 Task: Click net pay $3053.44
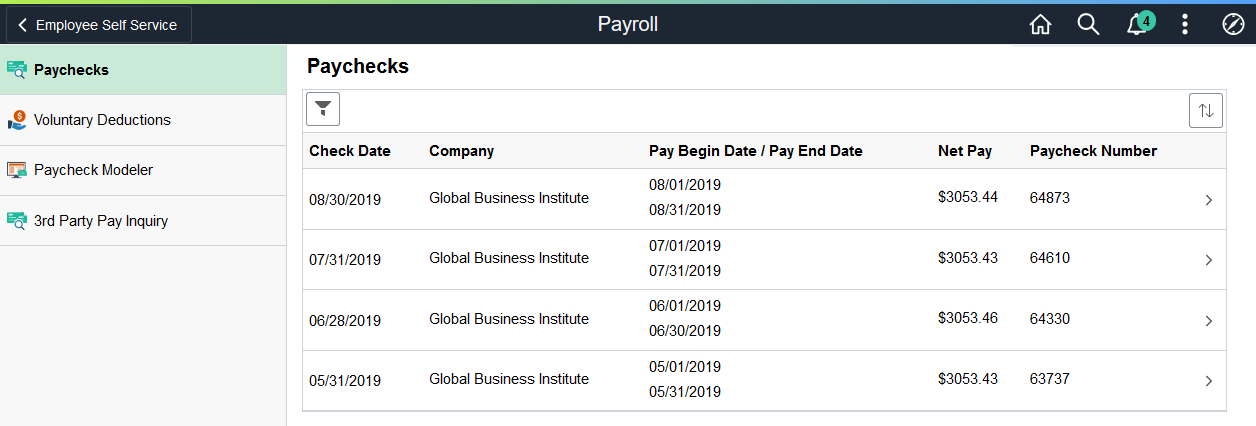[968, 197]
